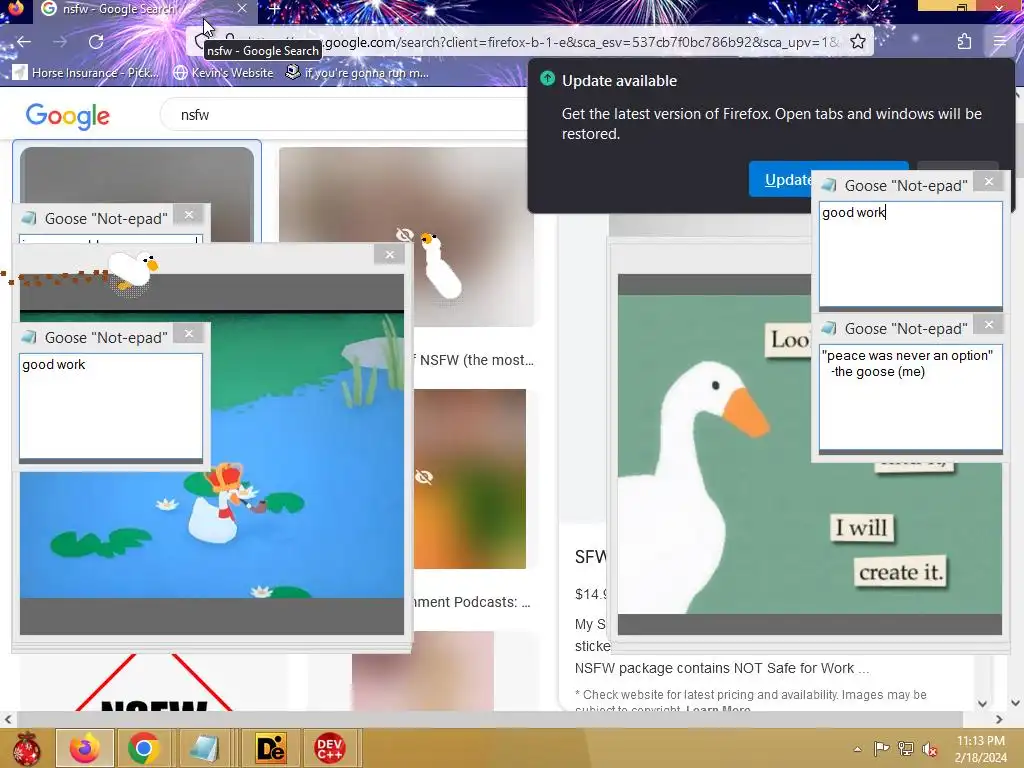Open the '...ment Podcasts: ...' result title
Screen dimensions: 1024x768
[473, 602]
